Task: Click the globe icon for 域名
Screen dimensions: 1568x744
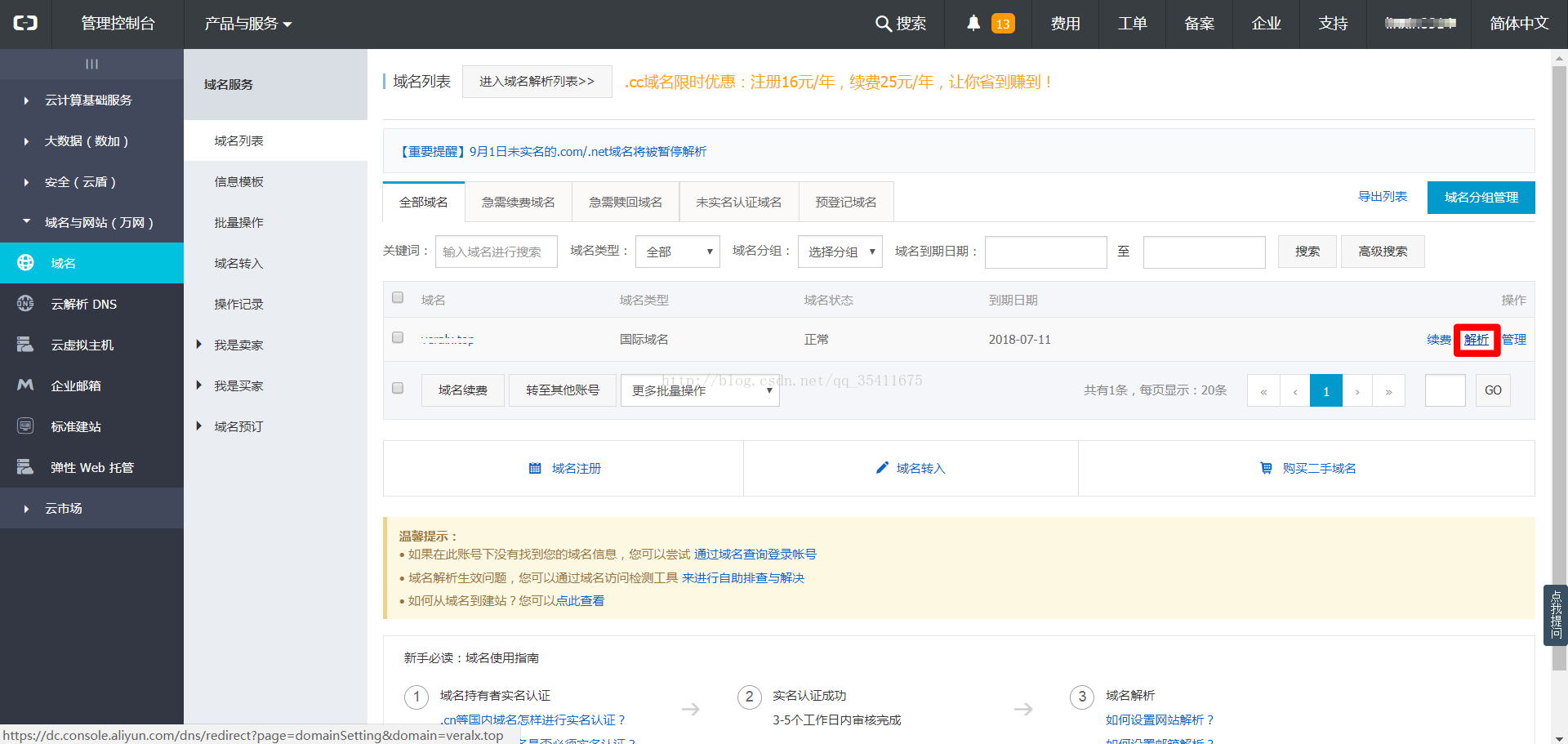Action: tap(25, 262)
